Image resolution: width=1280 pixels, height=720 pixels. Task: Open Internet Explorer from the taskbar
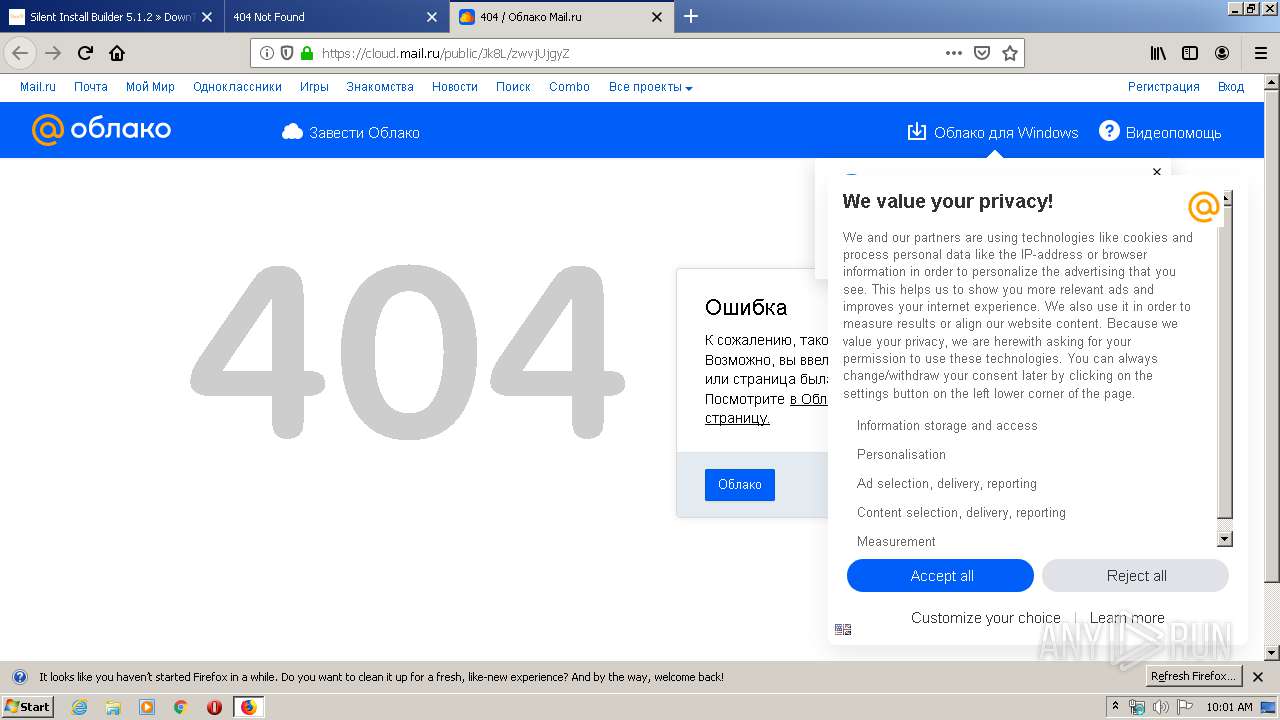pyautogui.click(x=80, y=707)
